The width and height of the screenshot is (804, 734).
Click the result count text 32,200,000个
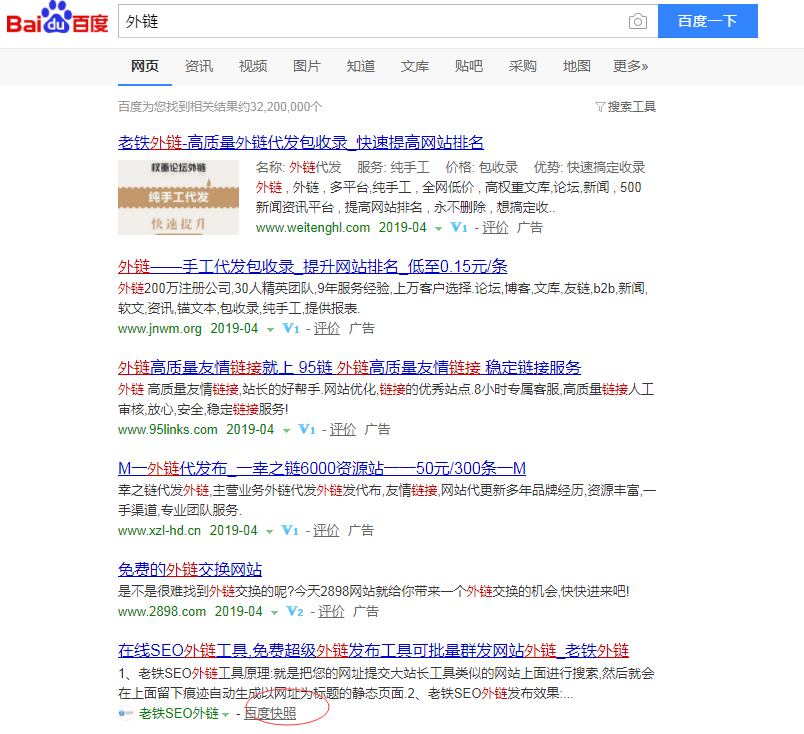point(286,107)
